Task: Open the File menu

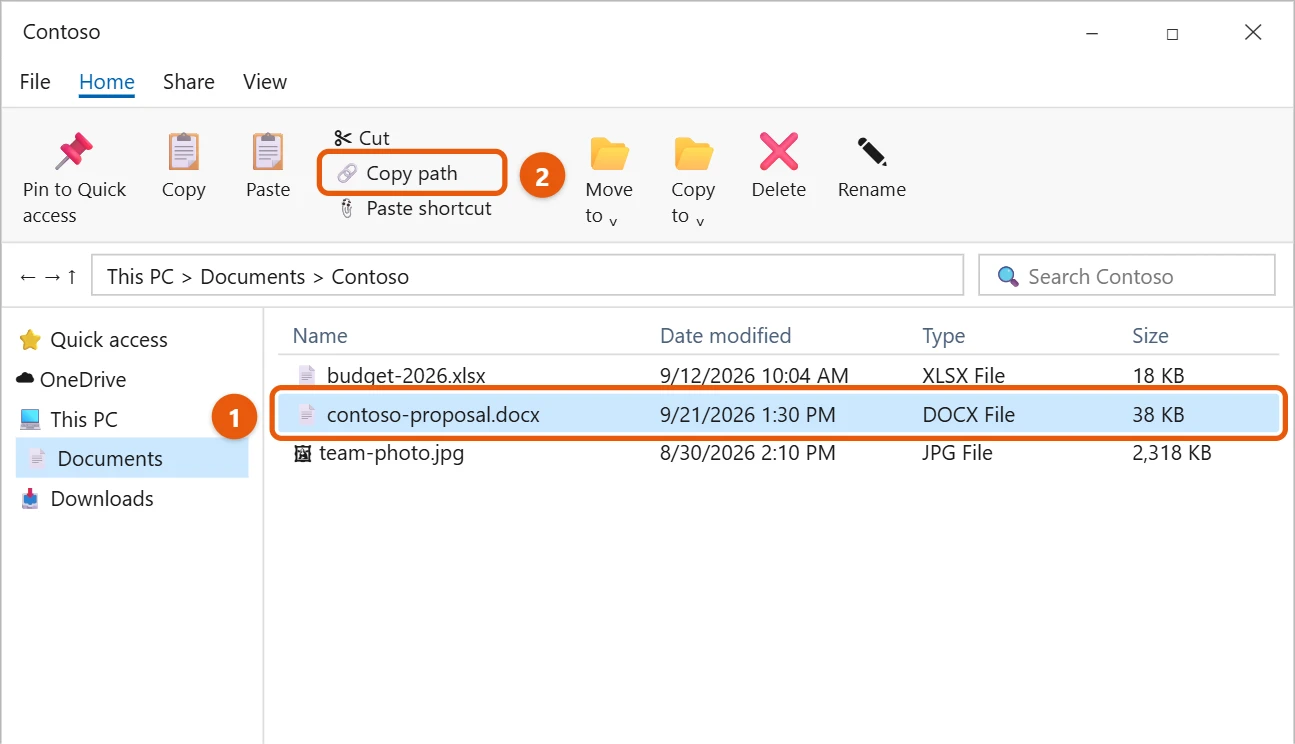Action: [35, 82]
